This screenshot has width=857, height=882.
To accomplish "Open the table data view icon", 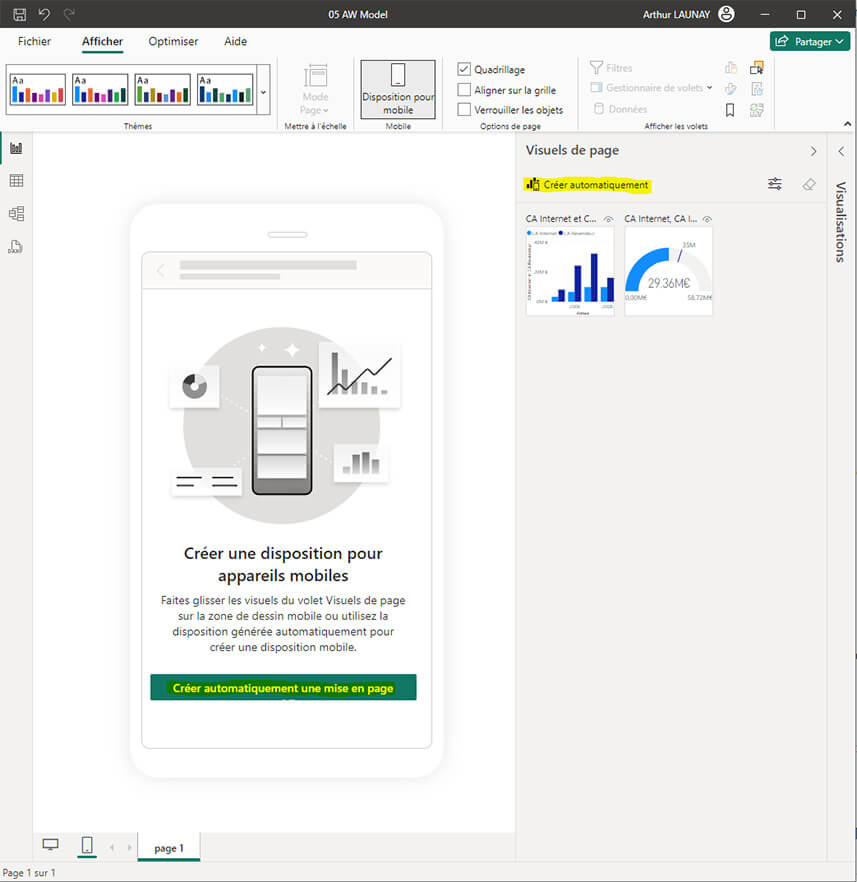I will coord(15,180).
